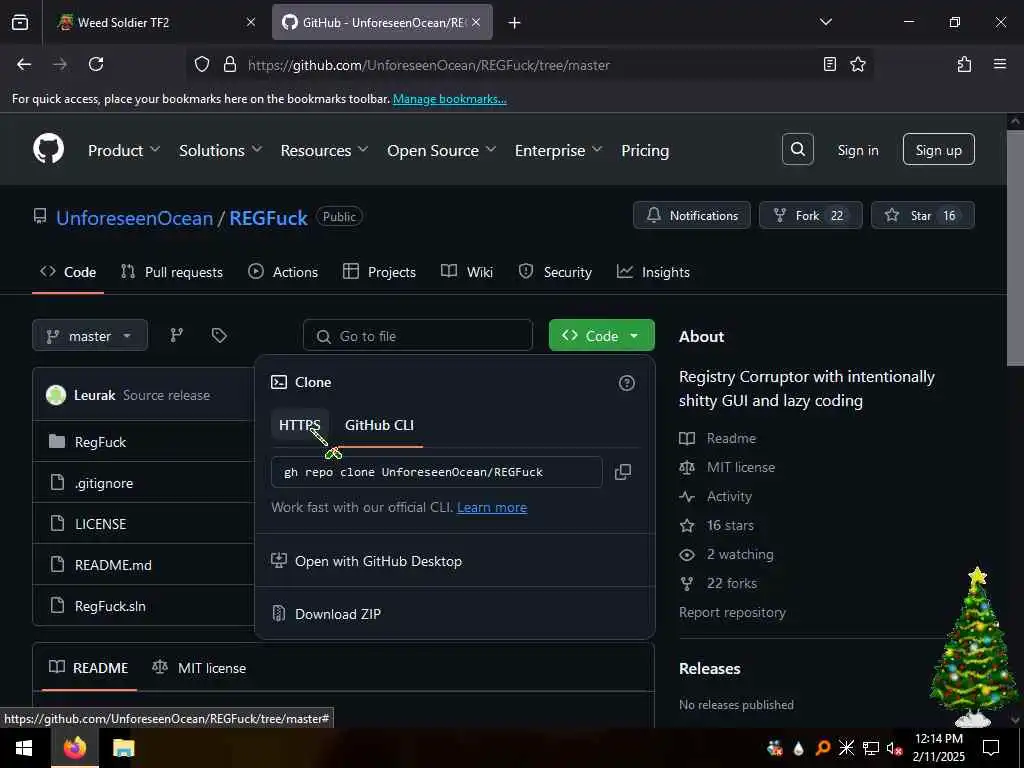Open the Actions tab
Image resolution: width=1024 pixels, height=768 pixels.
(x=283, y=272)
